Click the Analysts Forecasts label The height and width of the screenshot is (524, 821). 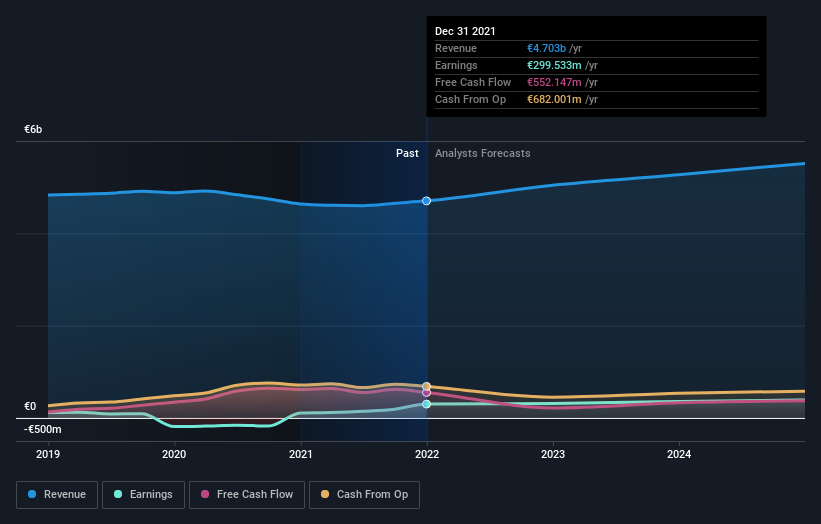pyautogui.click(x=483, y=153)
